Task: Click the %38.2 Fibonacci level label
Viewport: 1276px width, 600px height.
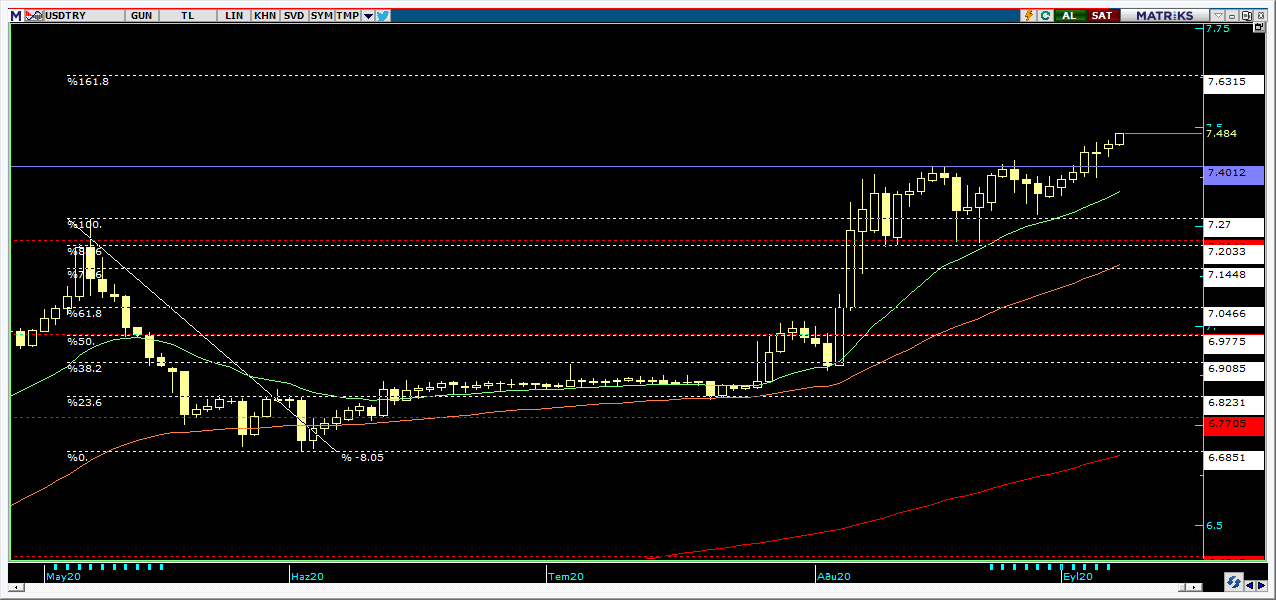Action: tap(85, 368)
